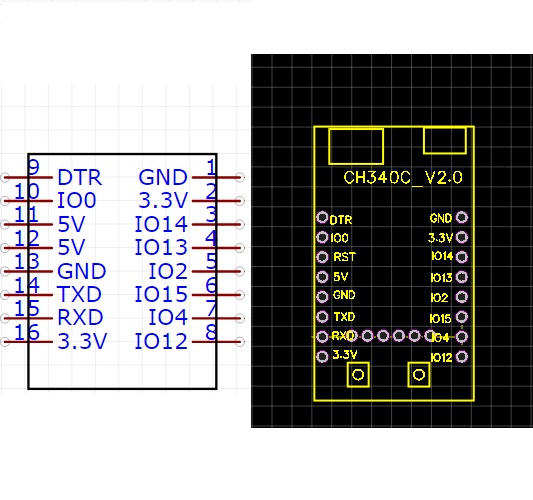Select the IO0 label in schematic symbol
This screenshot has height=500, width=533.
pos(77,201)
